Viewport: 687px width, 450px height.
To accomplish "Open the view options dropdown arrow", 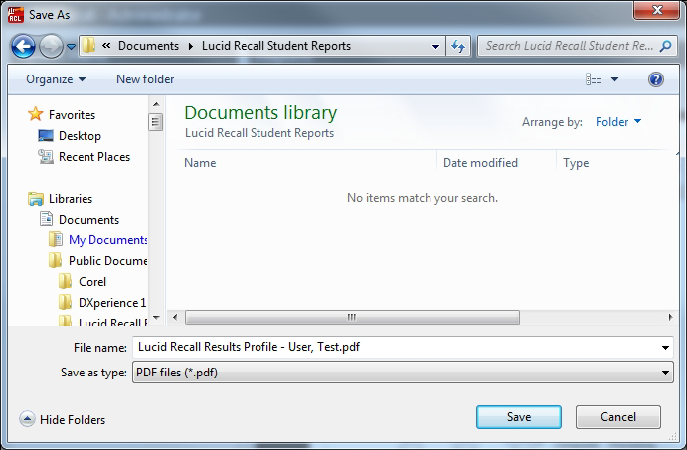I will [x=614, y=79].
